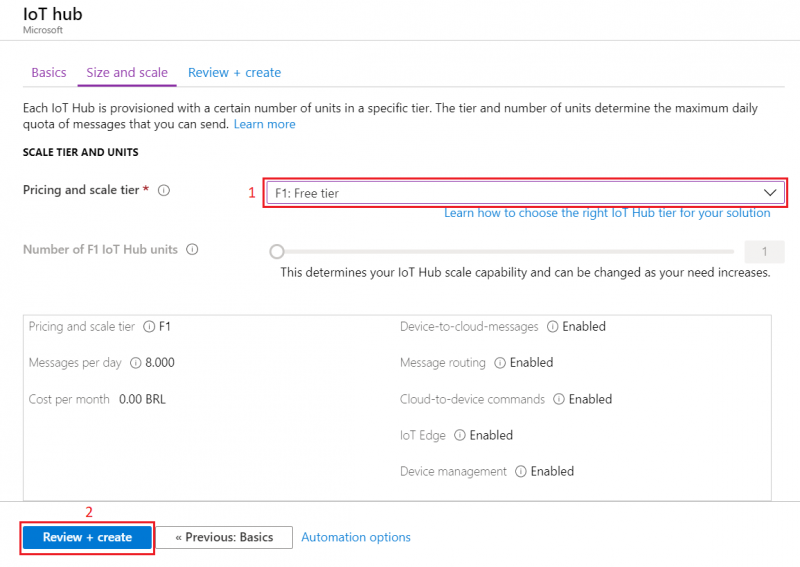Open link on choosing the right IoT Hub tier
800x567 pixels.
click(x=607, y=213)
